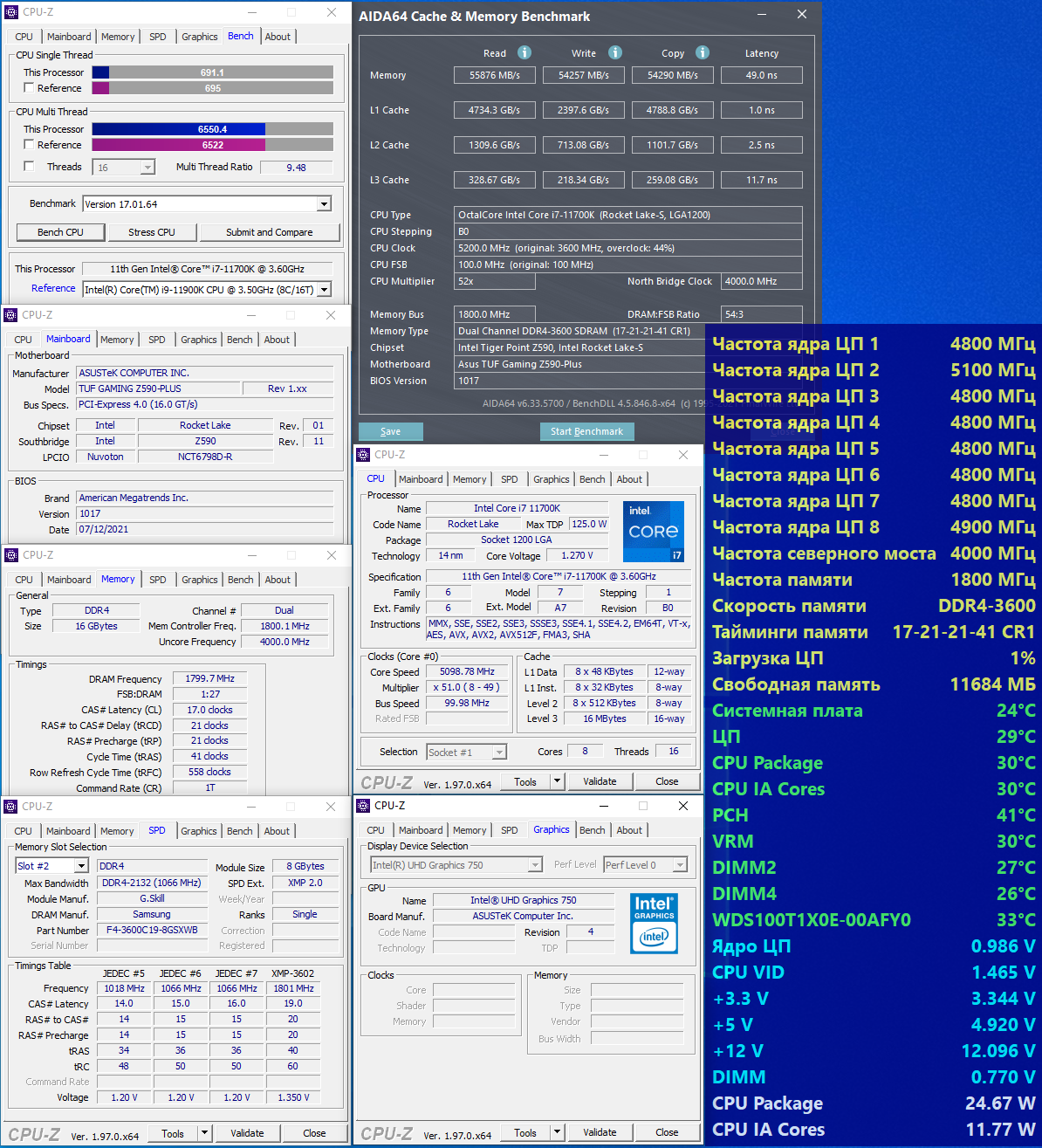Click the Uncore Frequency value 4000.0 MHz
The height and width of the screenshot is (1148, 1042).
point(284,642)
